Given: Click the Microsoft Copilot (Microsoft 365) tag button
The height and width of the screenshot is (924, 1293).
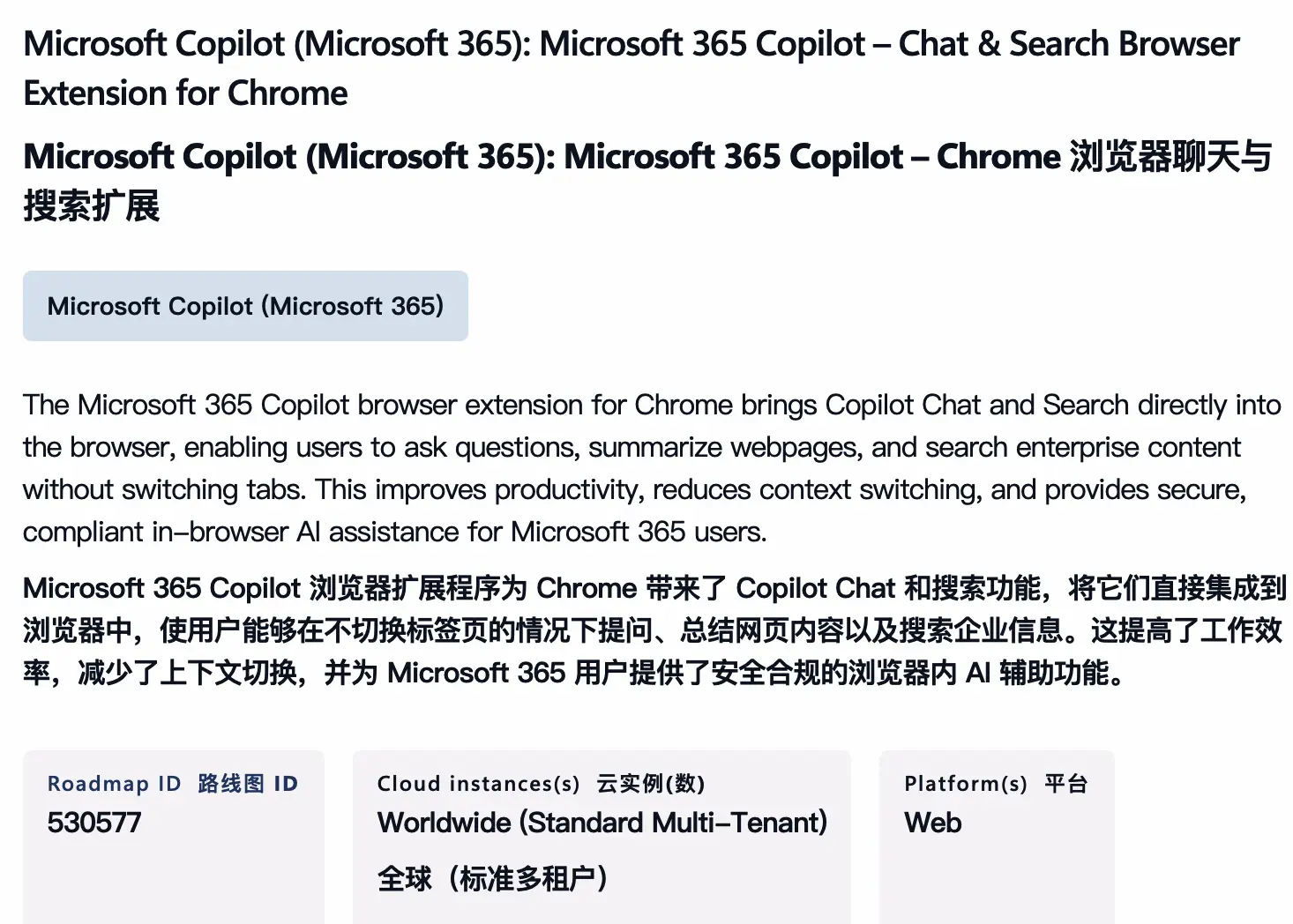Looking at the screenshot, I should coord(245,306).
